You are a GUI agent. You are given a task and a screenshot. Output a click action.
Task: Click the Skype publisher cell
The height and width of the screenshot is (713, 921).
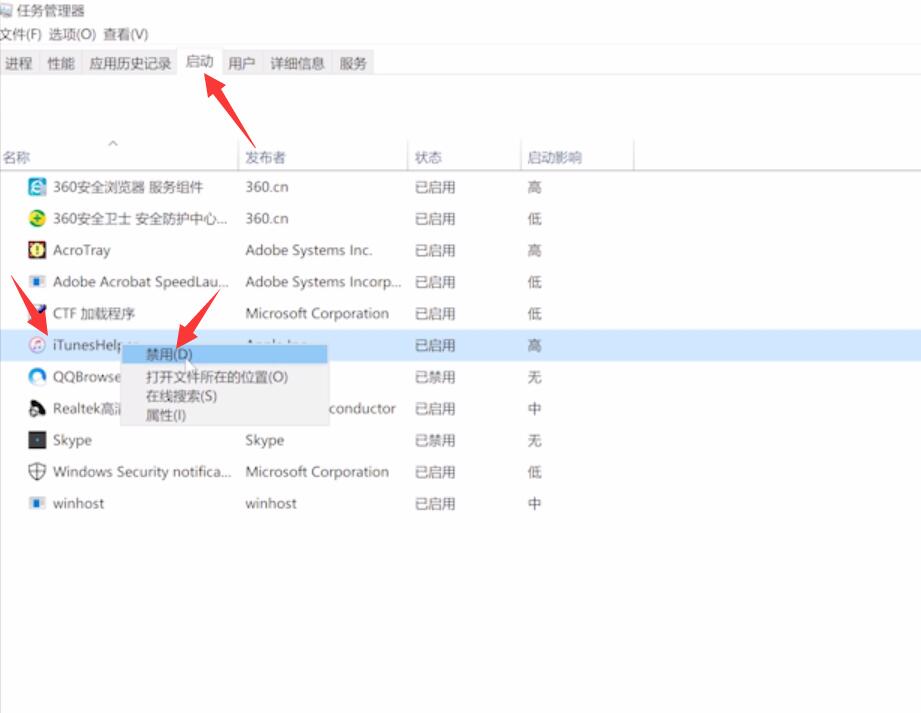coord(265,440)
